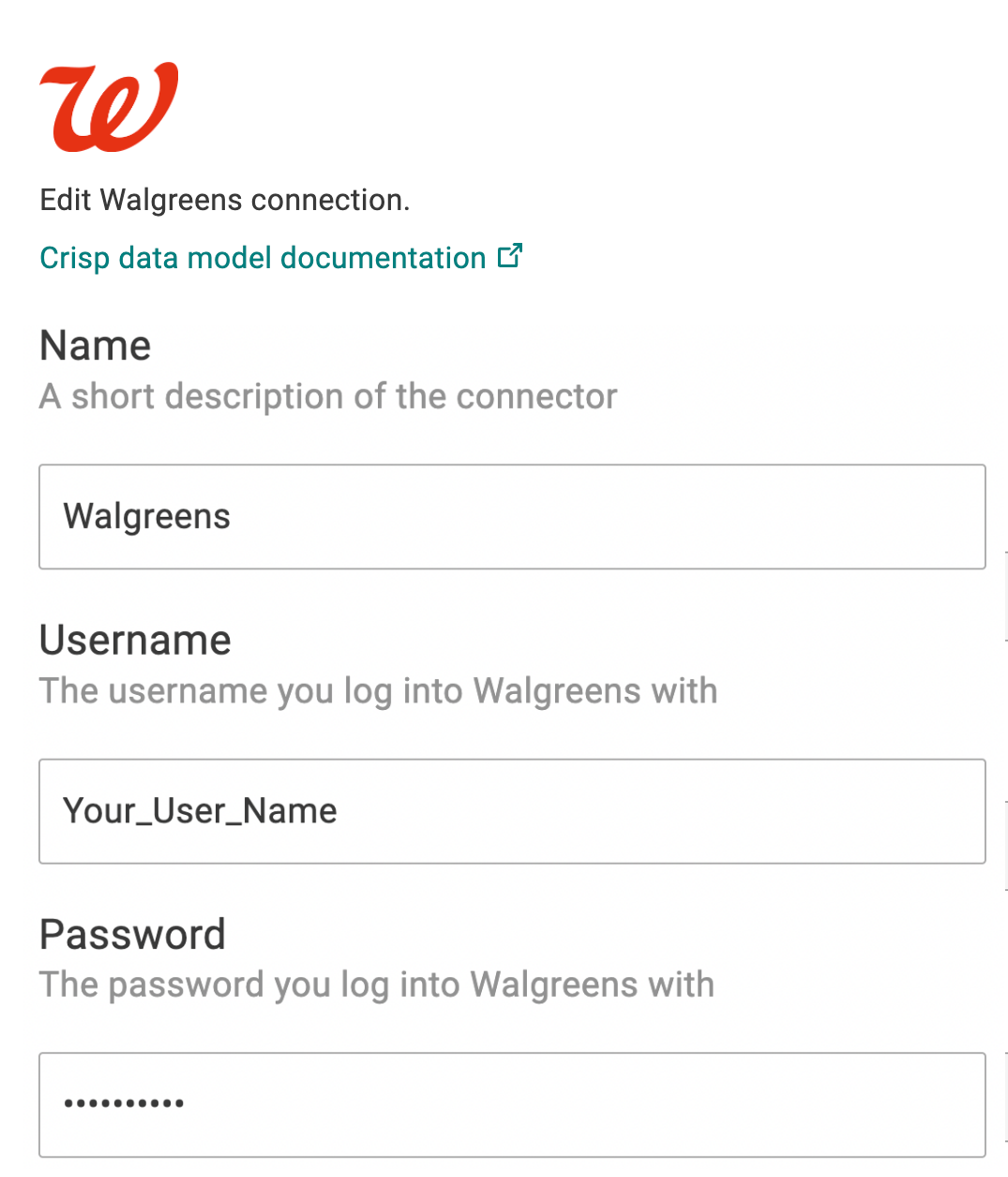Click "A short description of the connector" hint
The height and width of the screenshot is (1177, 1008).
point(328,397)
